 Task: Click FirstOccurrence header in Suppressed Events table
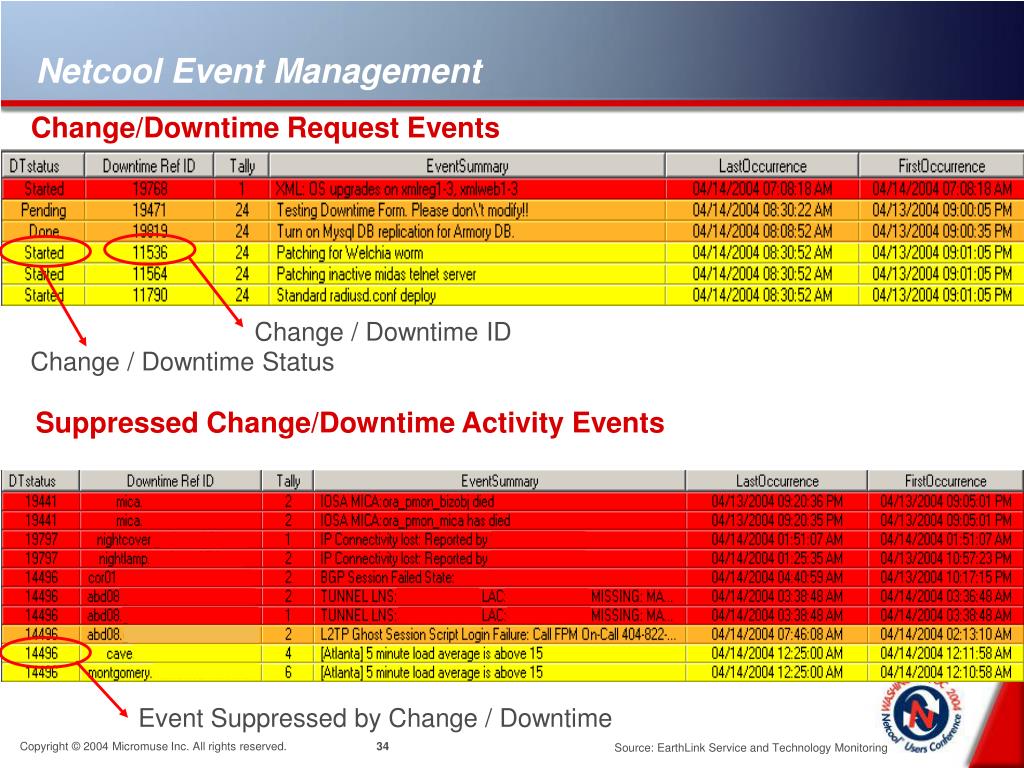946,481
